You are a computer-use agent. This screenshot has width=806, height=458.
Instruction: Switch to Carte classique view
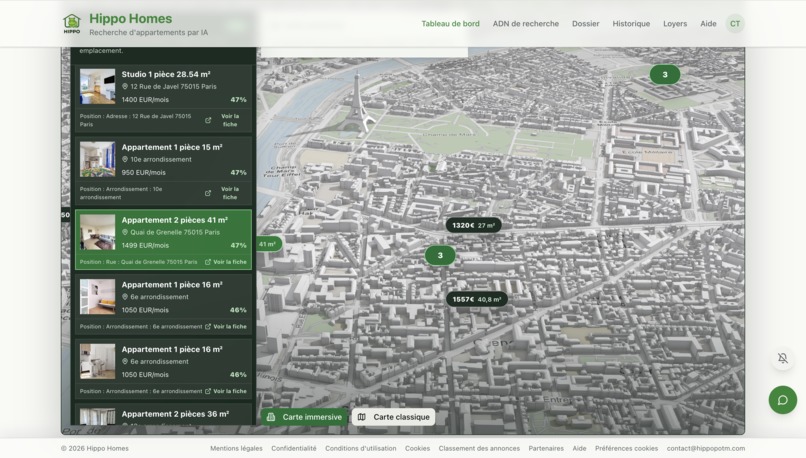pyautogui.click(x=394, y=417)
